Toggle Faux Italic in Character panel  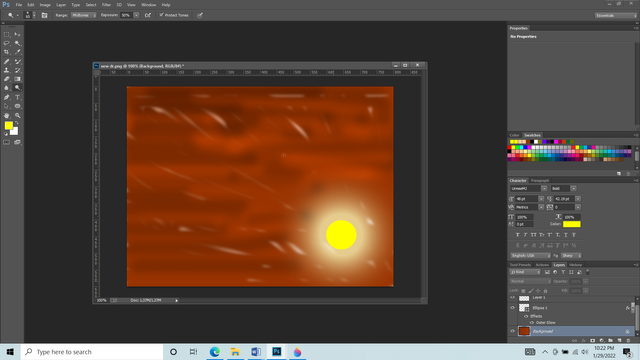pyautogui.click(x=525, y=235)
